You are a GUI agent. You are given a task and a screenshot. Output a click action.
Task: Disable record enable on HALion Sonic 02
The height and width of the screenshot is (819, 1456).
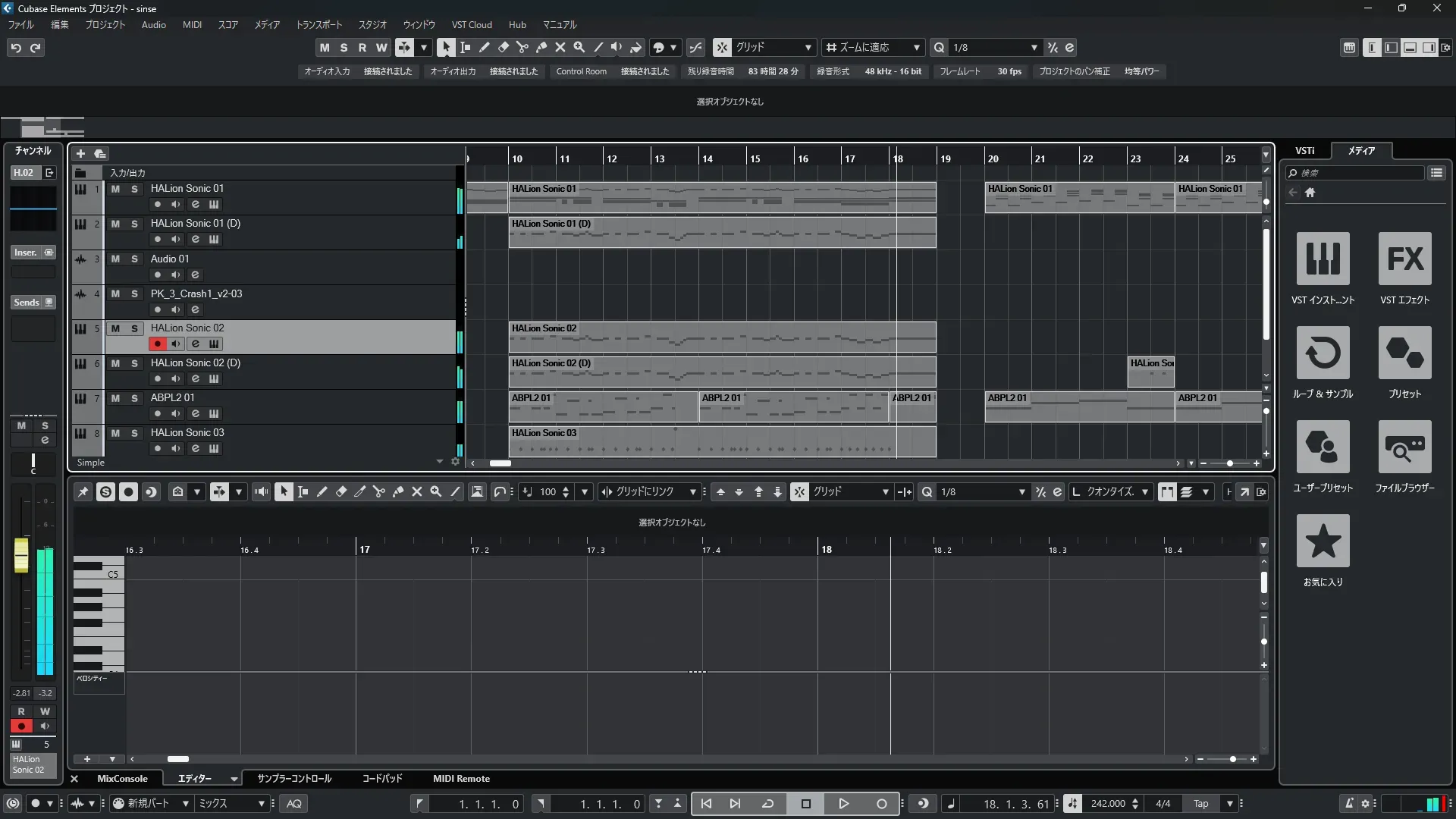[x=157, y=344]
